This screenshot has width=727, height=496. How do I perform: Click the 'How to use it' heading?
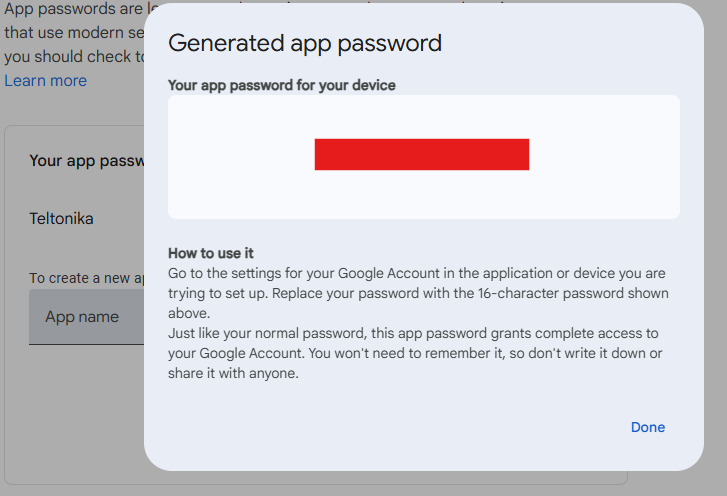pyautogui.click(x=211, y=253)
